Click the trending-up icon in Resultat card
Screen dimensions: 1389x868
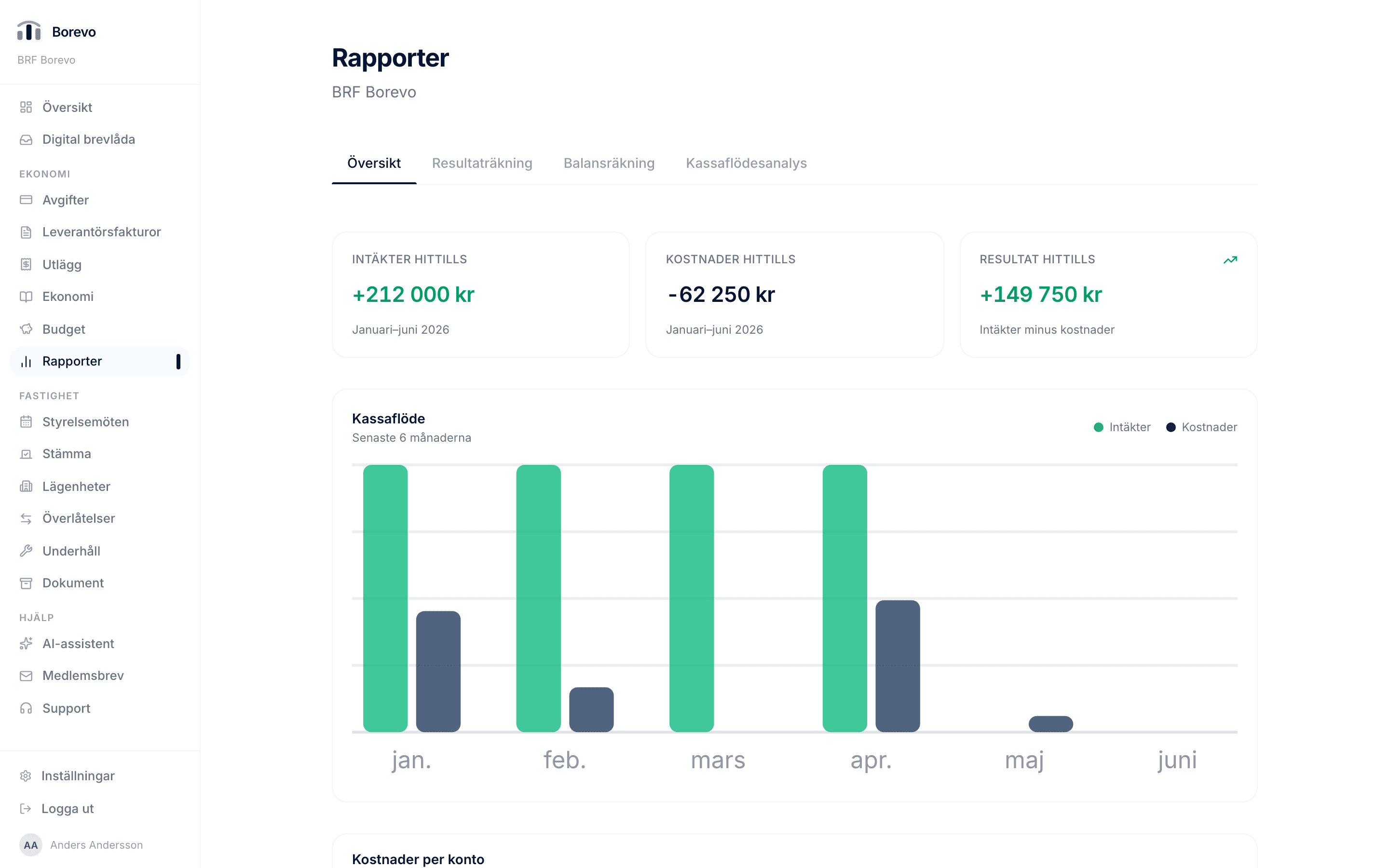click(1230, 260)
